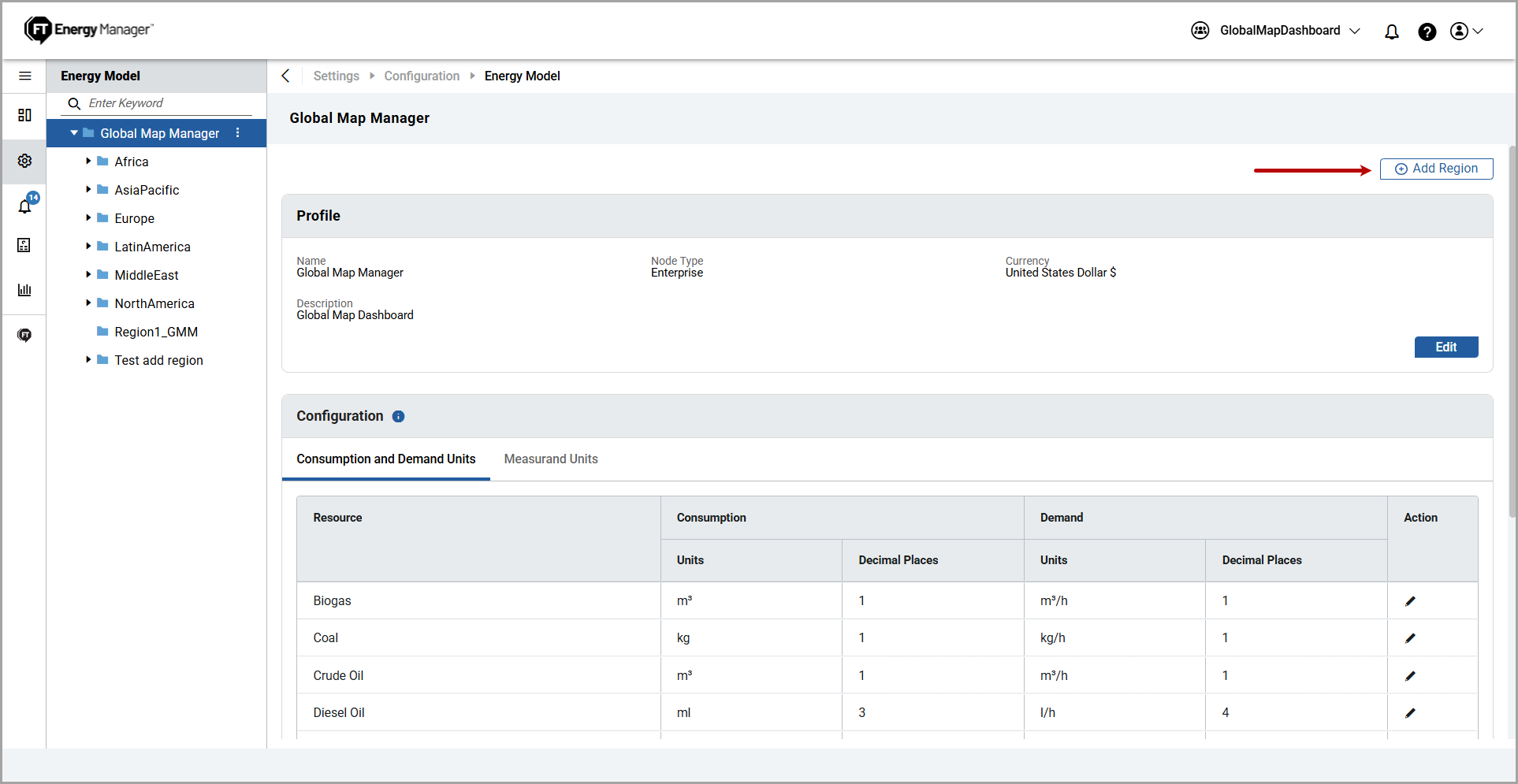Expand the Test add region node
The width and height of the screenshot is (1518, 784).
point(88,359)
